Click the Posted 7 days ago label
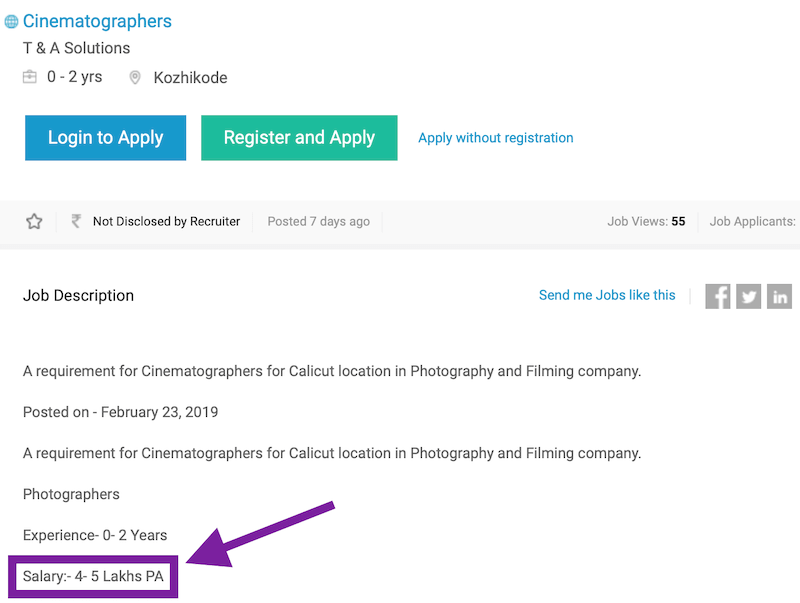Image resolution: width=800 pixels, height=603 pixels. click(318, 221)
